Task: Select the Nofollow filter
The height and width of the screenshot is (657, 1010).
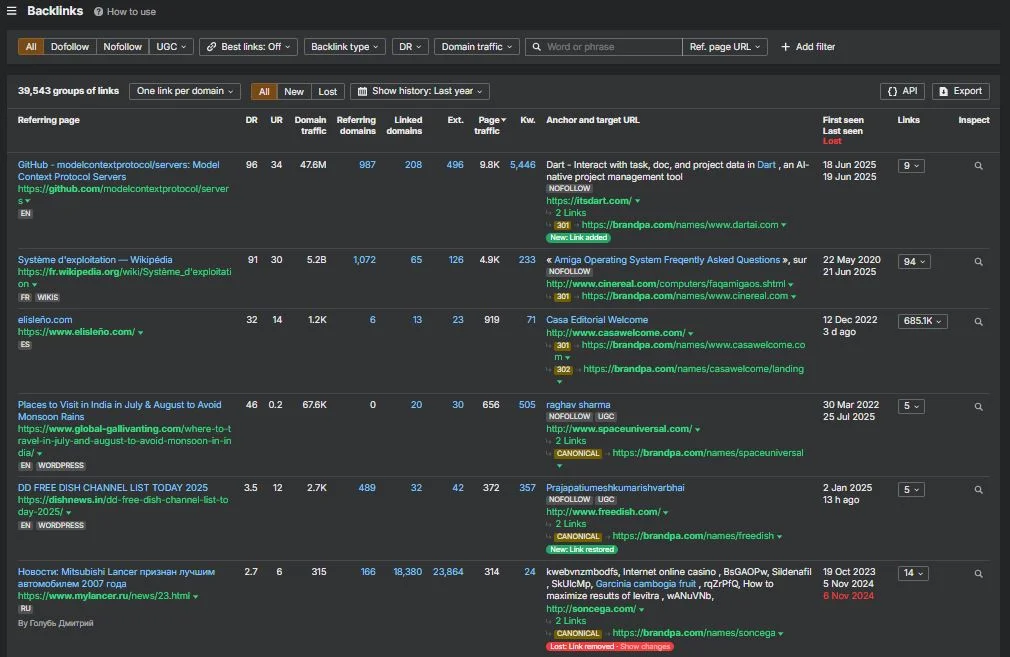Action: pyautogui.click(x=122, y=46)
